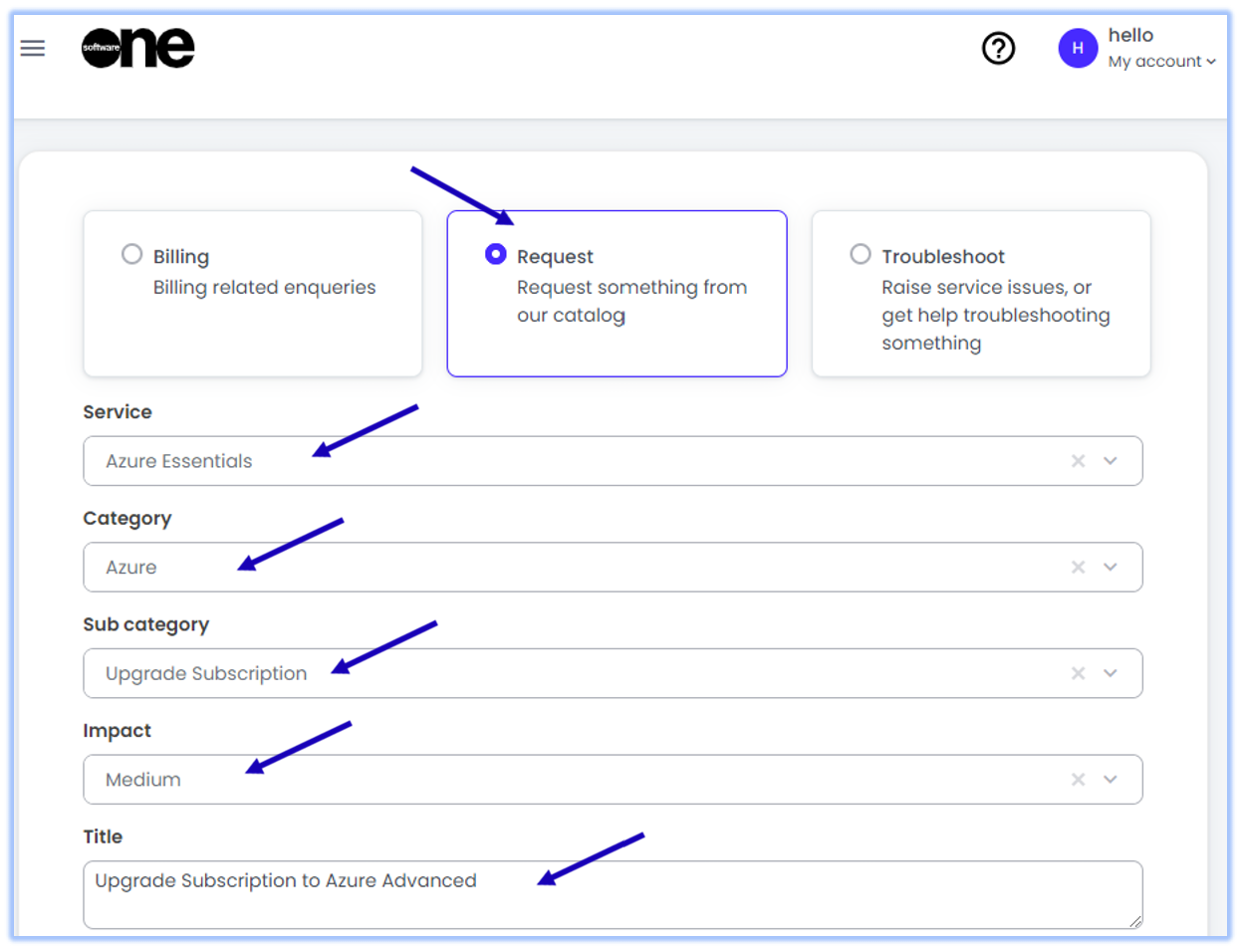Click the Billing related enqueries card text
Screen dimensions: 1243x952
(264, 288)
